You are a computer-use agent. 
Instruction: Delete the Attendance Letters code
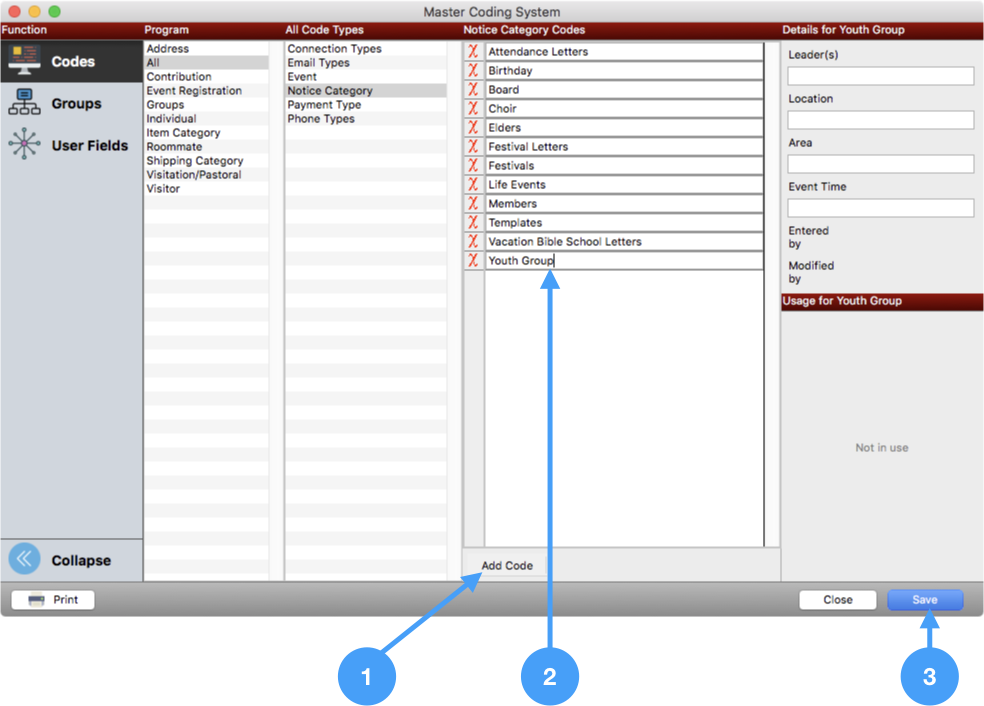[x=473, y=51]
